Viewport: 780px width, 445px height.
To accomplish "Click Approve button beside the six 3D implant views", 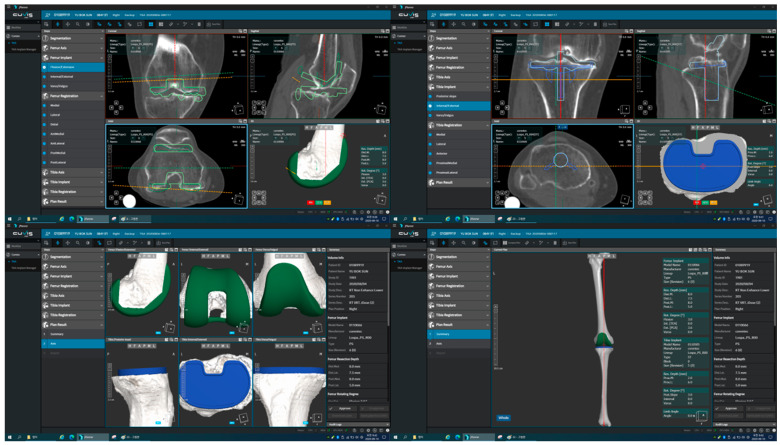I will click(x=342, y=408).
